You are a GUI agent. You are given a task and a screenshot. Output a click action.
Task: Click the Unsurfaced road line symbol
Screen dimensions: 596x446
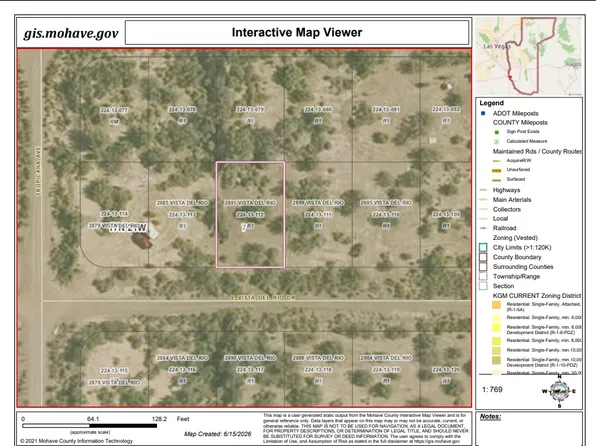[496, 170]
